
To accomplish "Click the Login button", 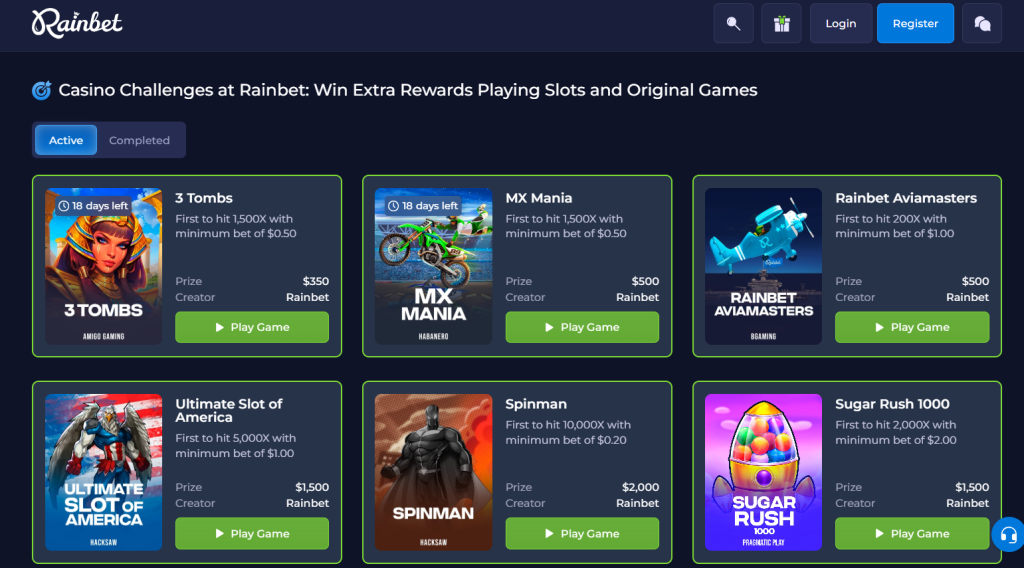I will [840, 24].
